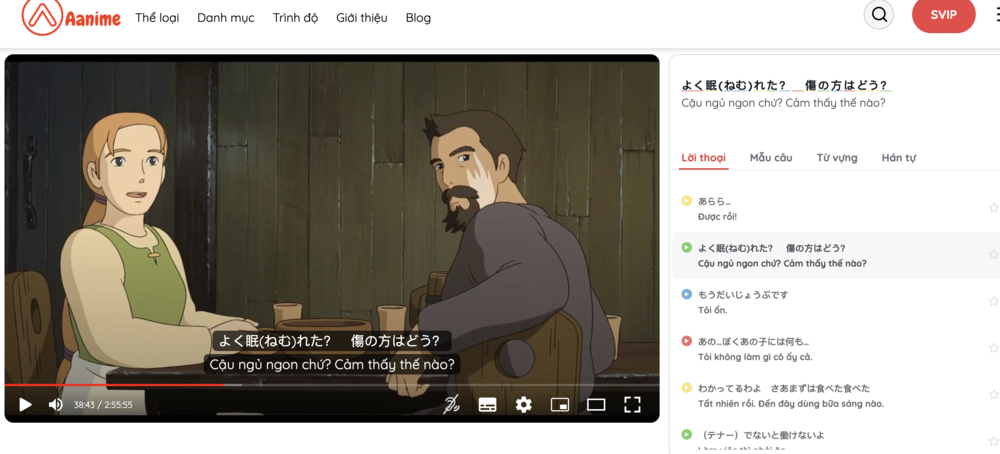1000x454 pixels.
Task: Mute the video volume
Action: click(56, 404)
